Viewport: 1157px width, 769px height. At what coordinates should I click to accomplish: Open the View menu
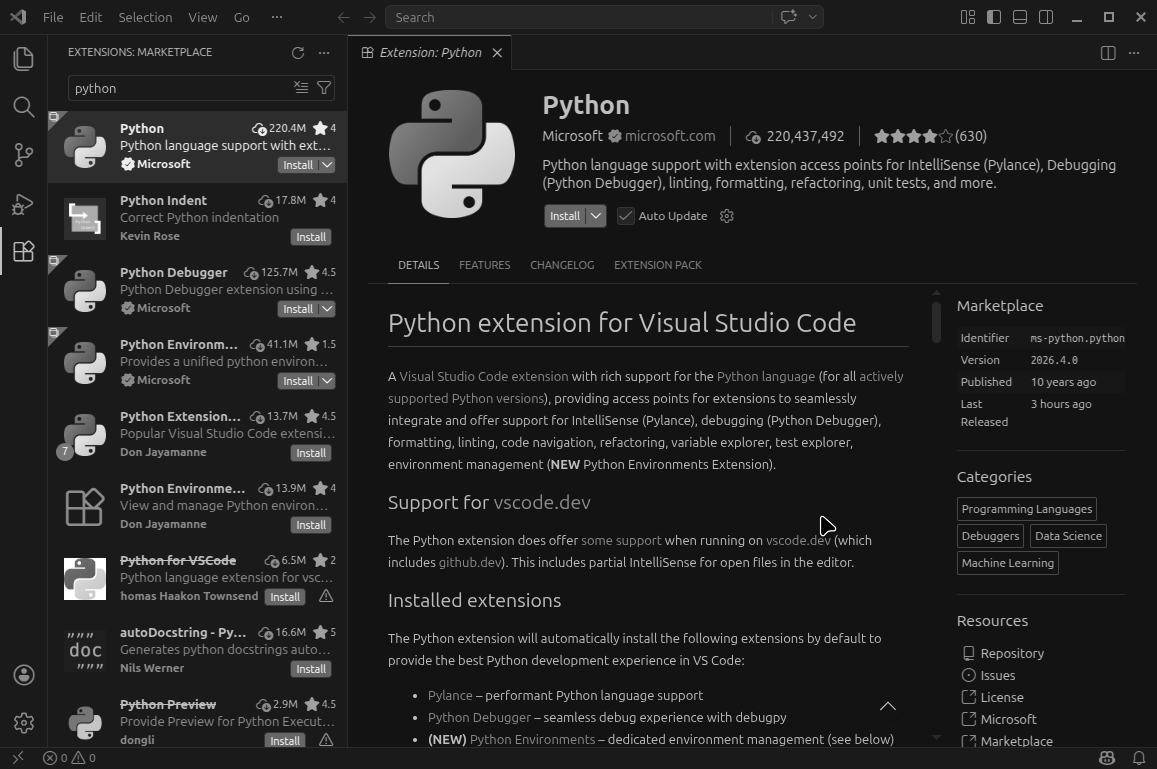pos(202,17)
